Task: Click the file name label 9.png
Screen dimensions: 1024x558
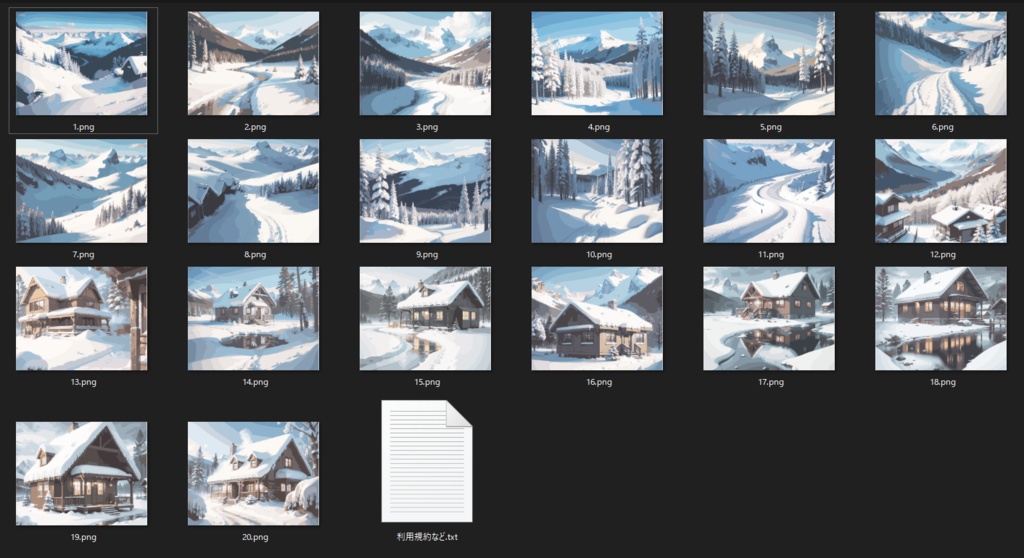Action: coord(427,255)
